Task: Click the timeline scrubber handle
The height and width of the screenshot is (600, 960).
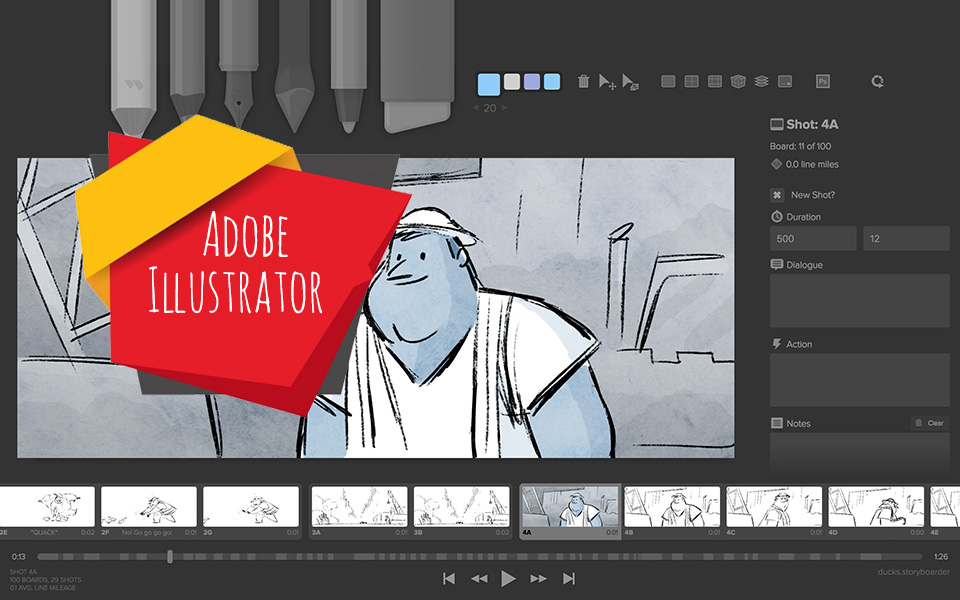Action: coord(170,557)
